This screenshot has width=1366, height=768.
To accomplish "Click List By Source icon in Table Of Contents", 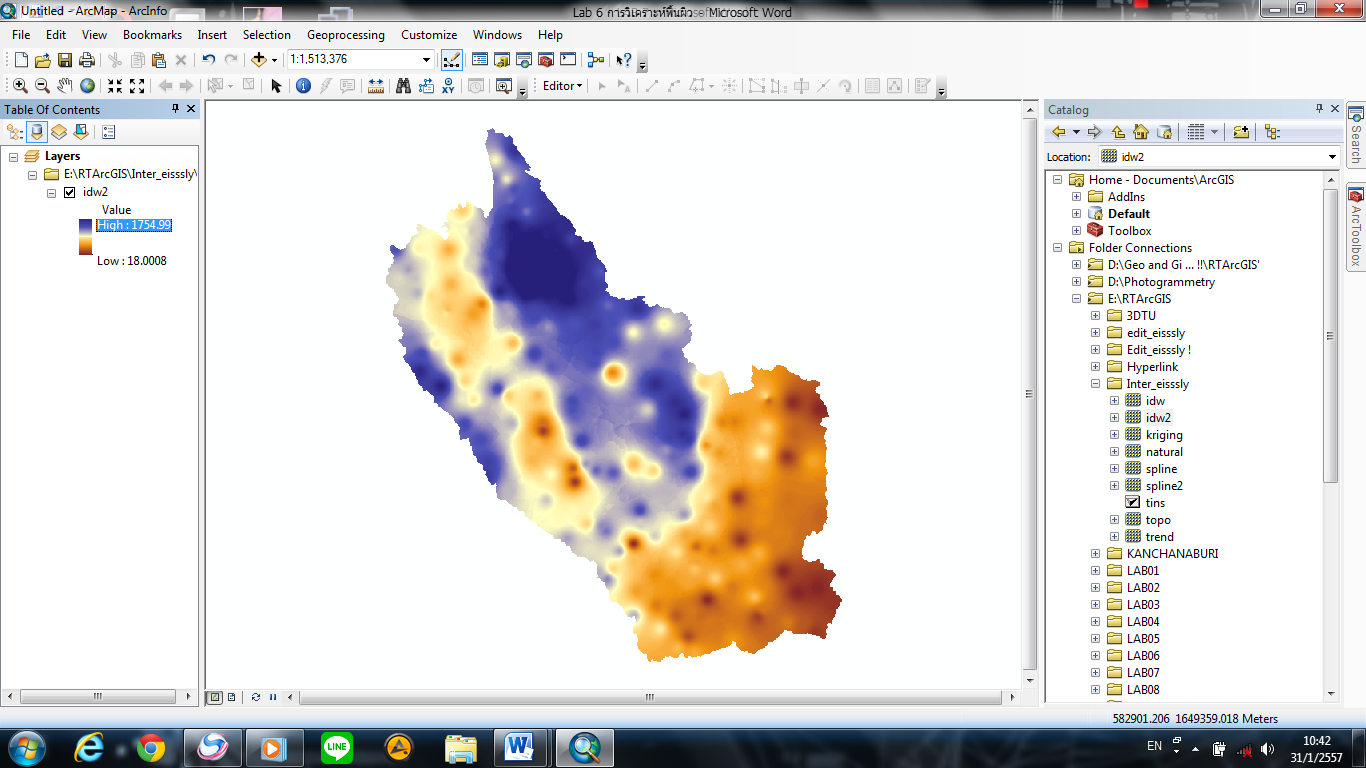I will coord(37,131).
